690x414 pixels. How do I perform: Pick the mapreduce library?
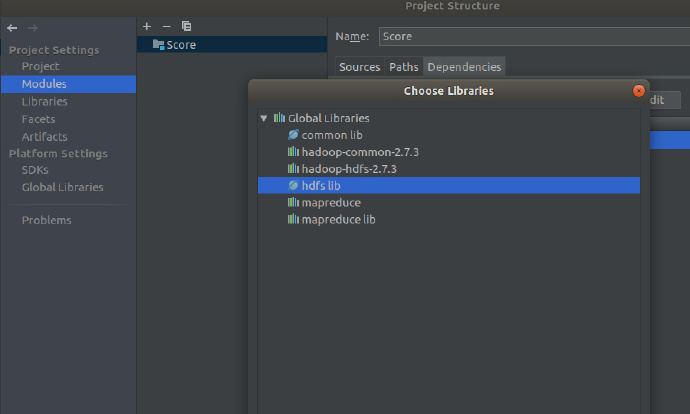[330, 203]
